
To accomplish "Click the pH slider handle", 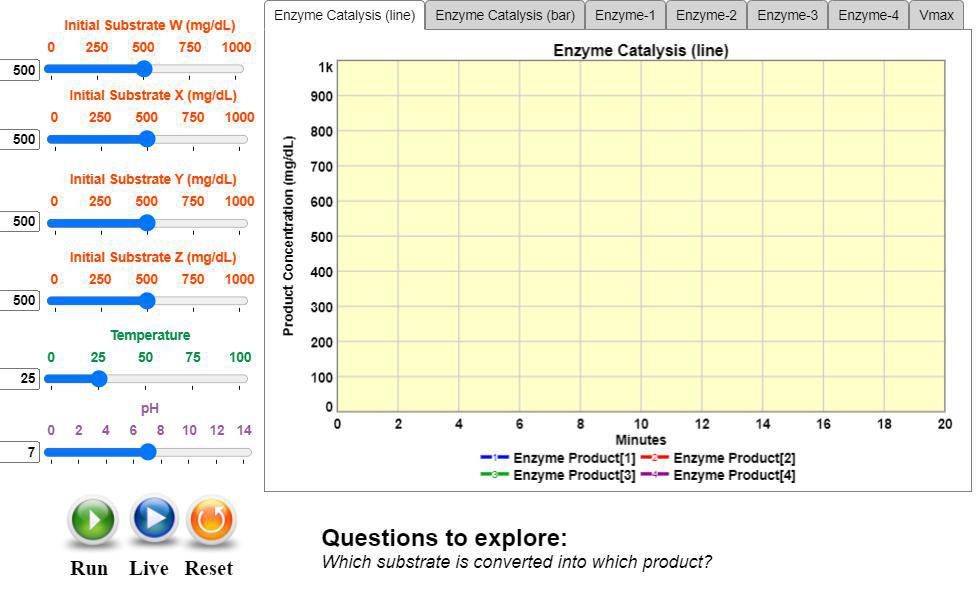I will [x=148, y=452].
